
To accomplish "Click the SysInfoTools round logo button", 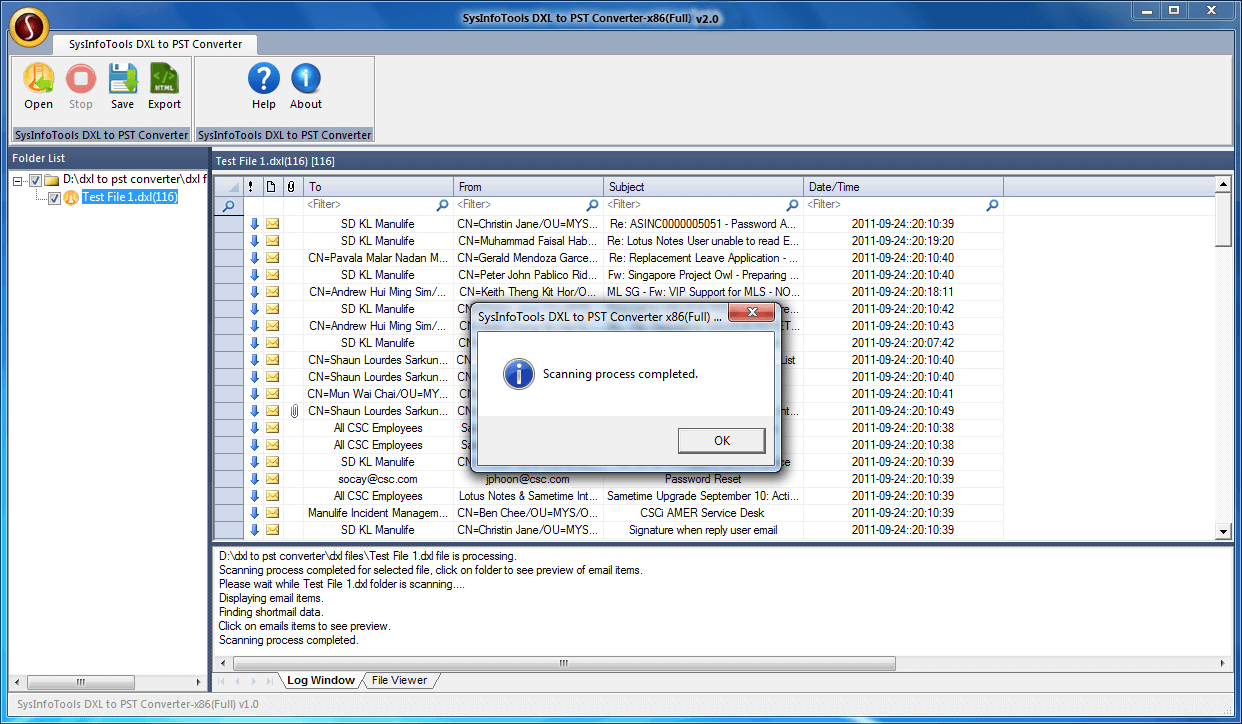I will point(29,27).
